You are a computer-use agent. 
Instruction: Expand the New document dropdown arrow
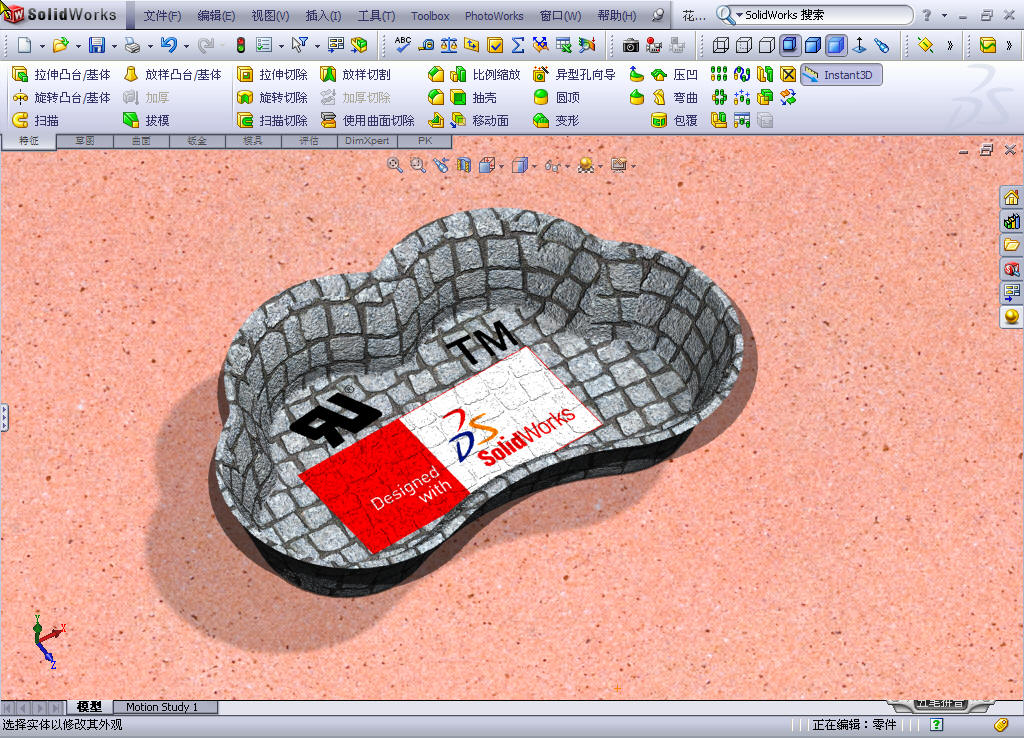click(42, 46)
